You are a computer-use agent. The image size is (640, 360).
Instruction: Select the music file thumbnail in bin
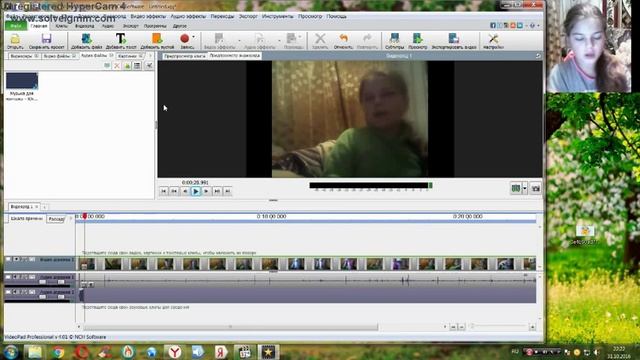(x=22, y=80)
